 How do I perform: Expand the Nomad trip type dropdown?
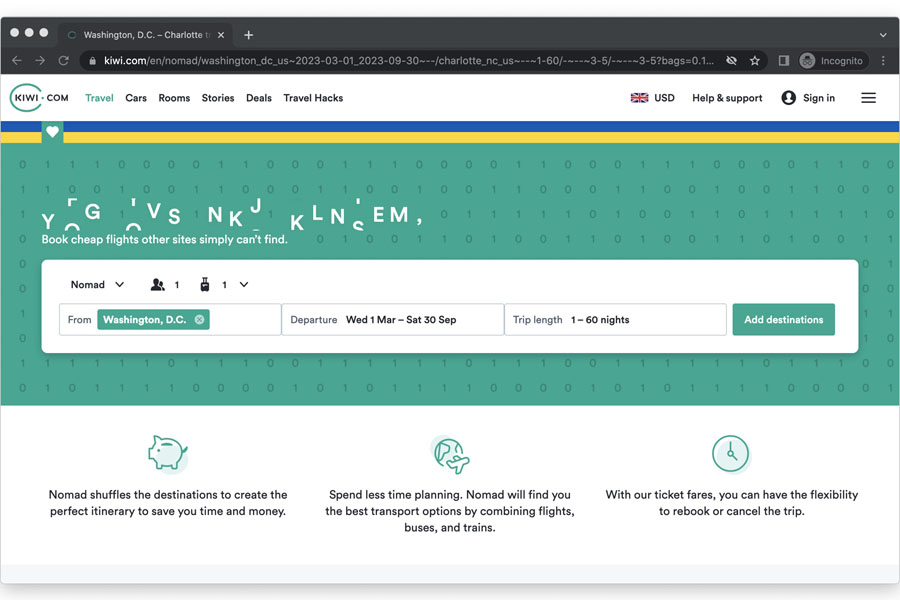97,285
